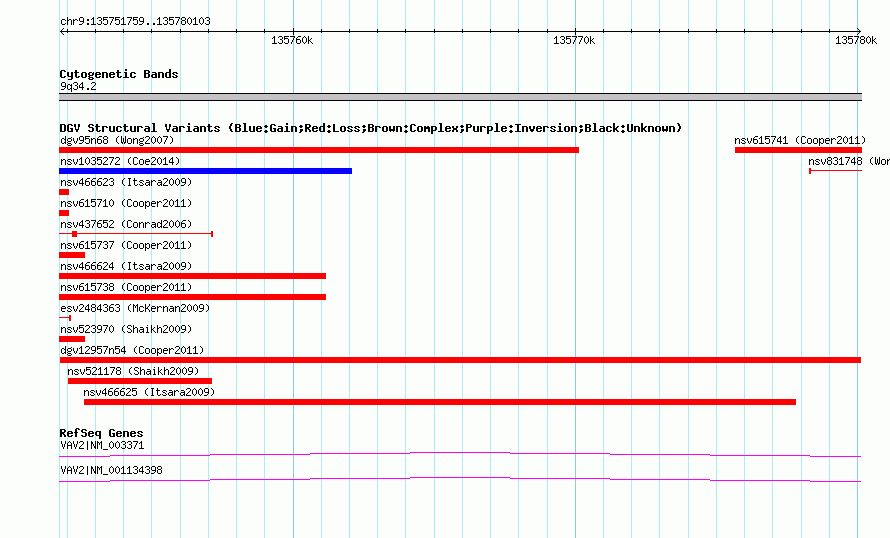Click the chr9:135751759..135780103 coordinate label

[135, 21]
